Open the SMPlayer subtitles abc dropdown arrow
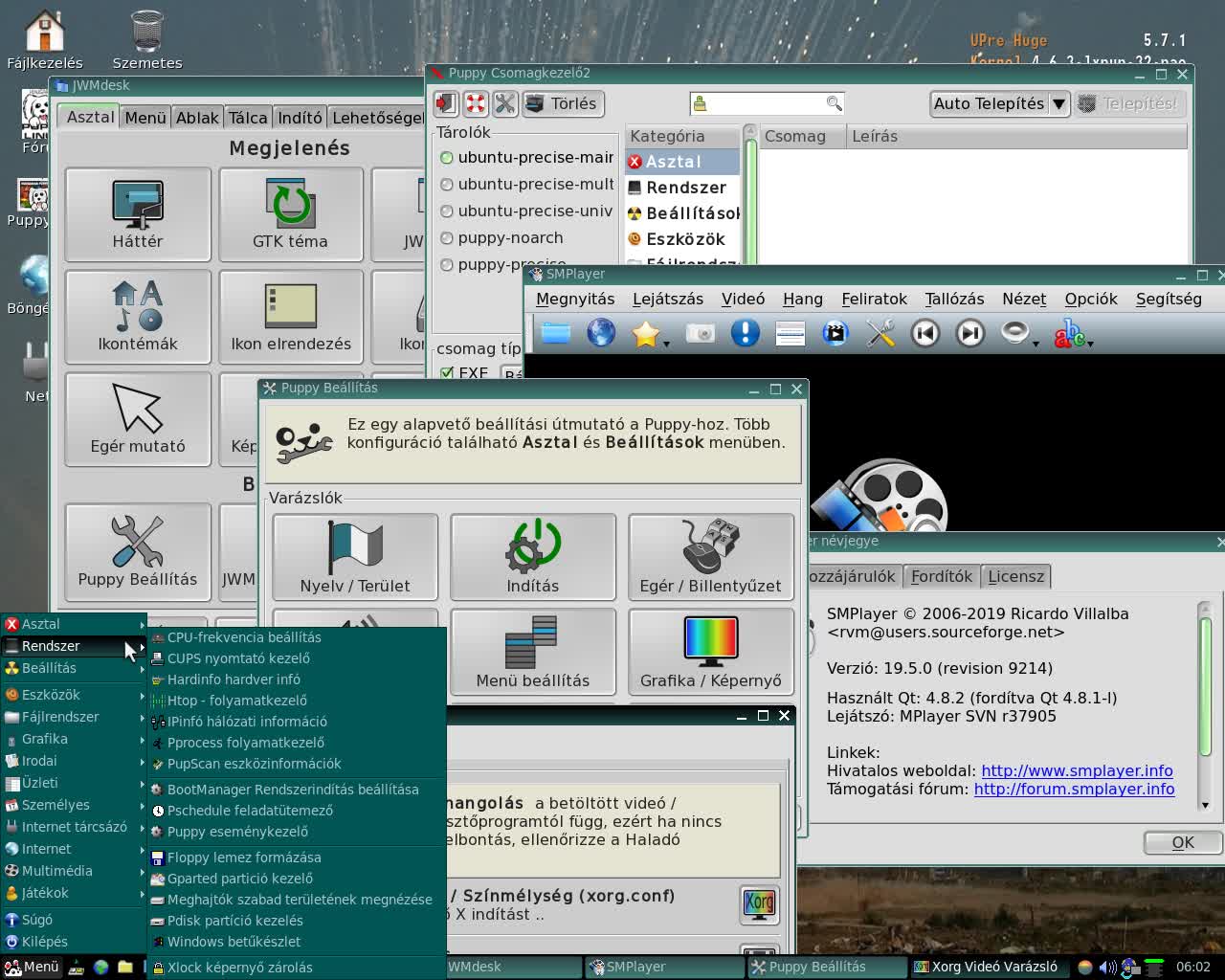Screen dimensions: 1225x980 click(1090, 343)
